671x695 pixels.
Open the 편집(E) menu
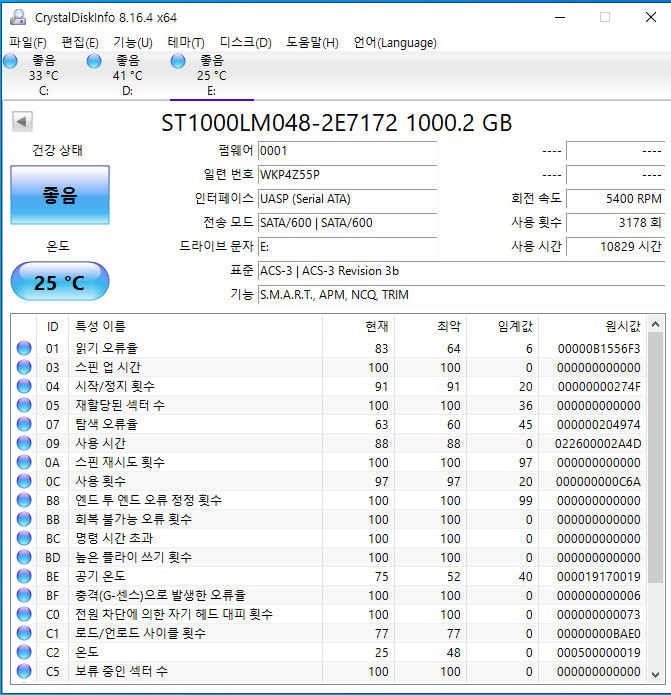[80, 43]
